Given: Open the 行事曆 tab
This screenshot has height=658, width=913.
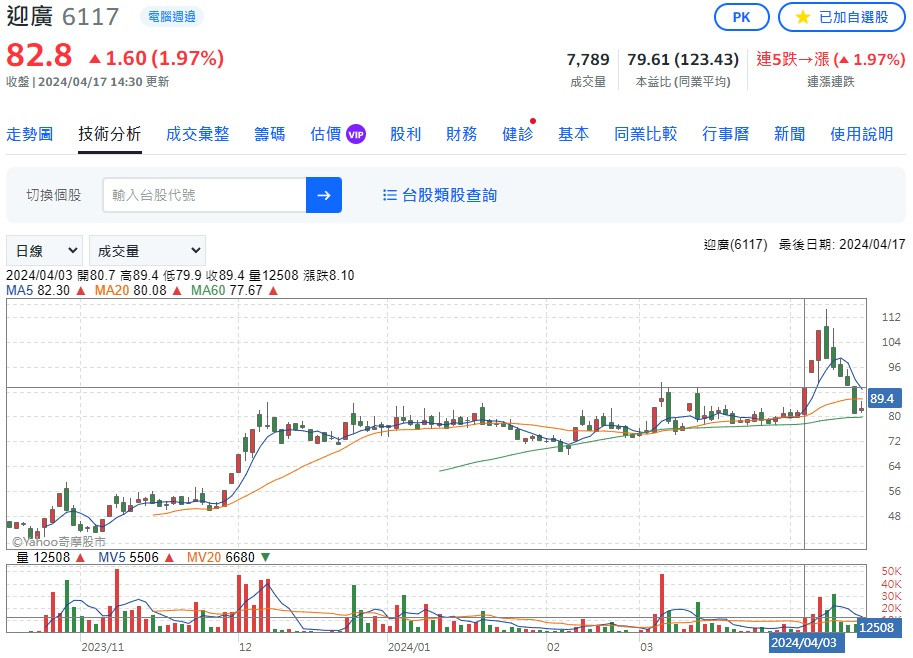Looking at the screenshot, I should (x=726, y=135).
